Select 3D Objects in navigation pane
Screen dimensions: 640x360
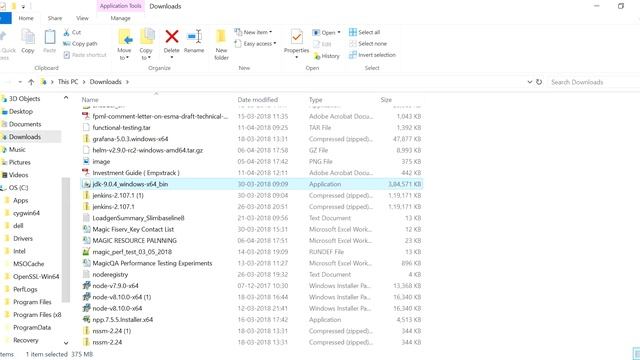point(24,99)
